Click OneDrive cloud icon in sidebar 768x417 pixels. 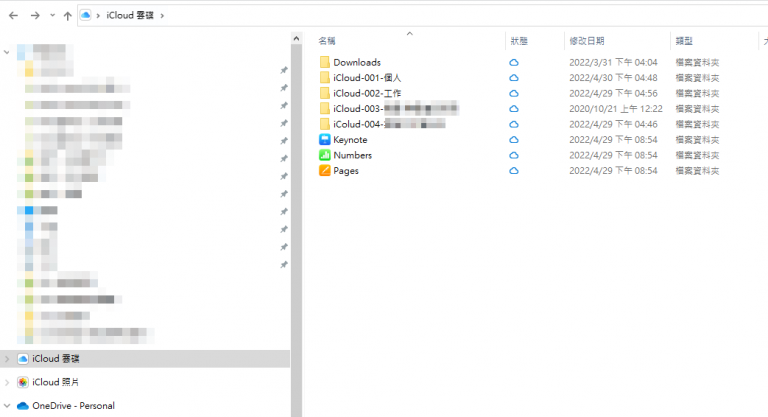23,406
